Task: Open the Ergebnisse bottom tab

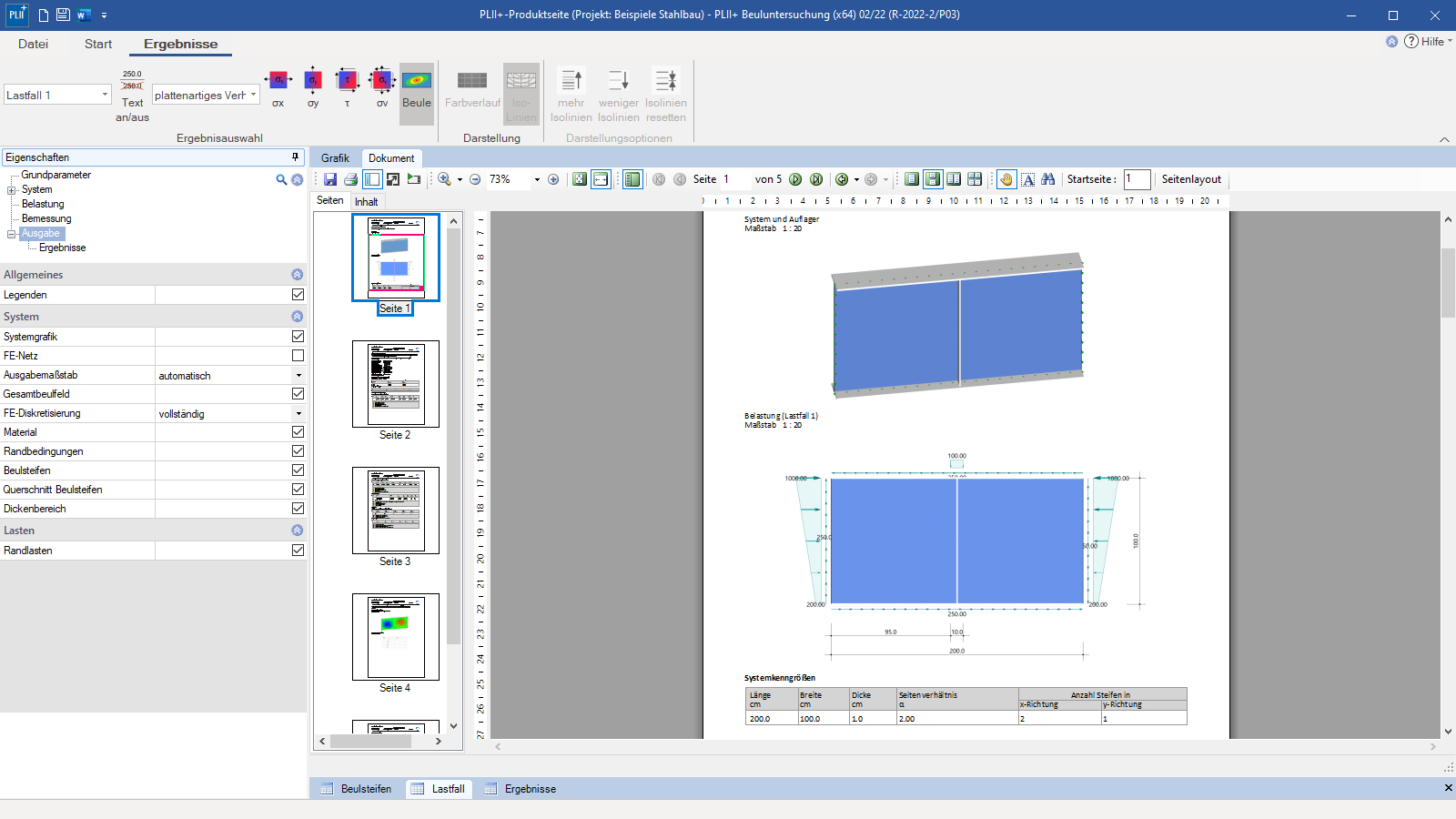Action: 521,789
